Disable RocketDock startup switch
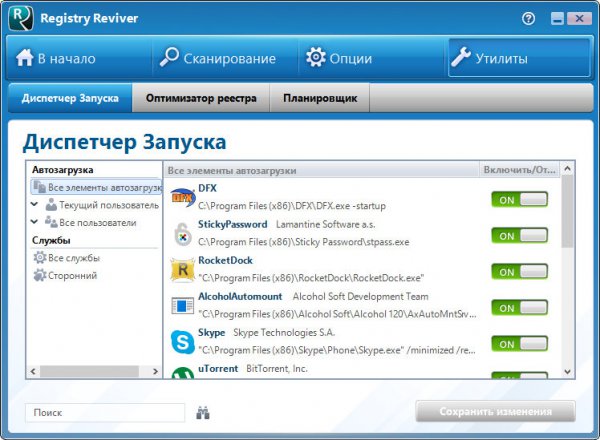This screenshot has width=600, height=440. 520,272
